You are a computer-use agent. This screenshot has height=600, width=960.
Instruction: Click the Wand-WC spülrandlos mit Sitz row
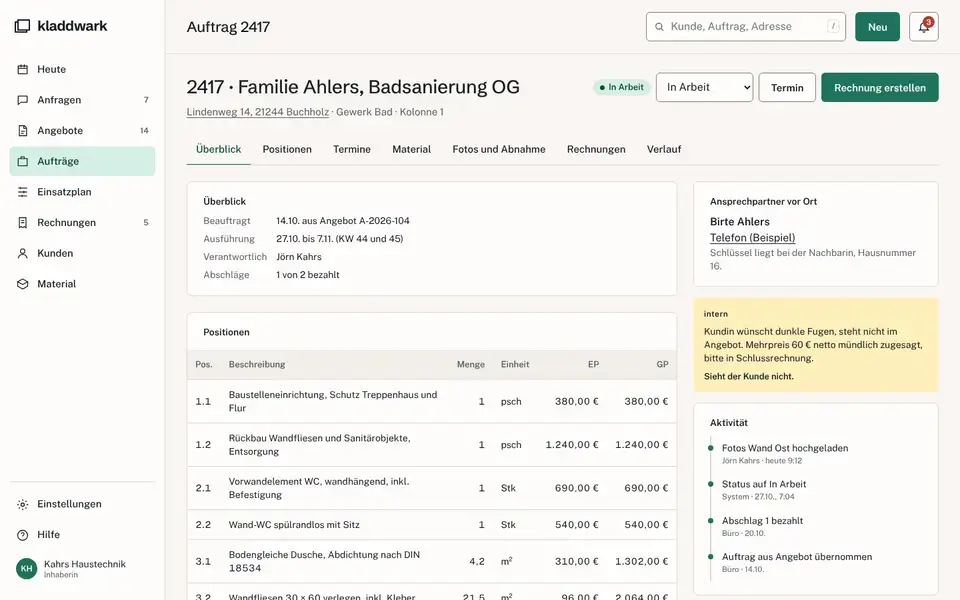(x=432, y=525)
